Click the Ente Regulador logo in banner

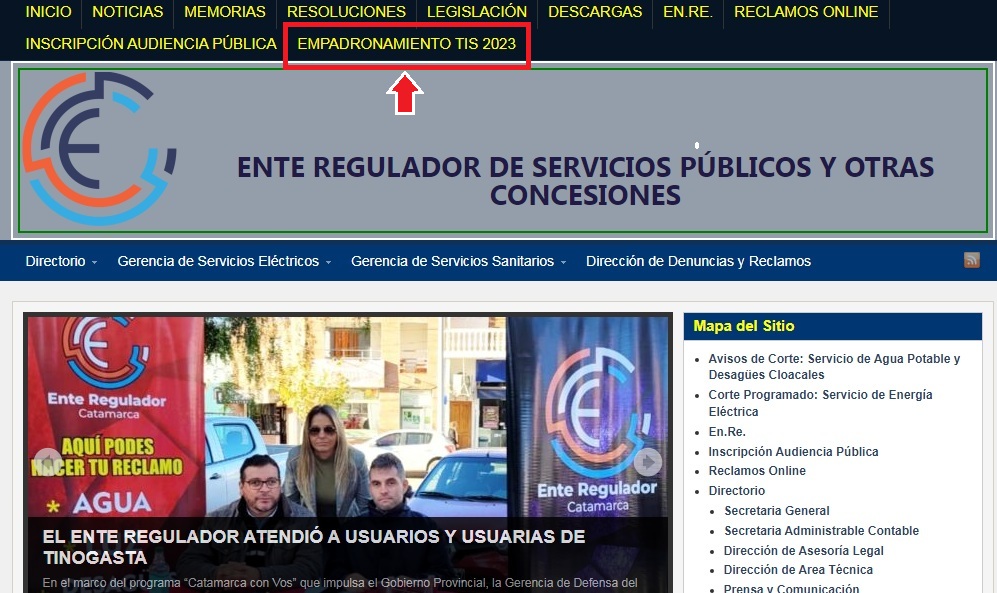tap(100, 148)
